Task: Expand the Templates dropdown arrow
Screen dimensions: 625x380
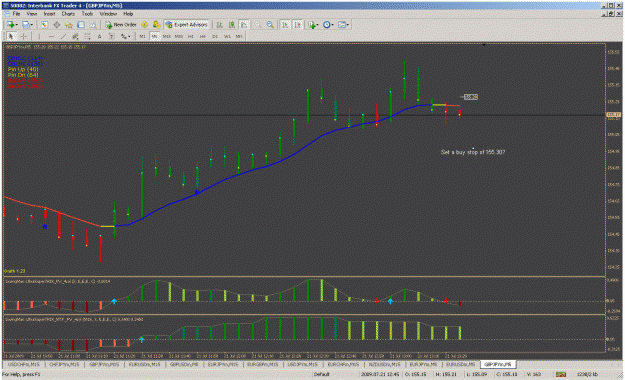Action: (348, 25)
